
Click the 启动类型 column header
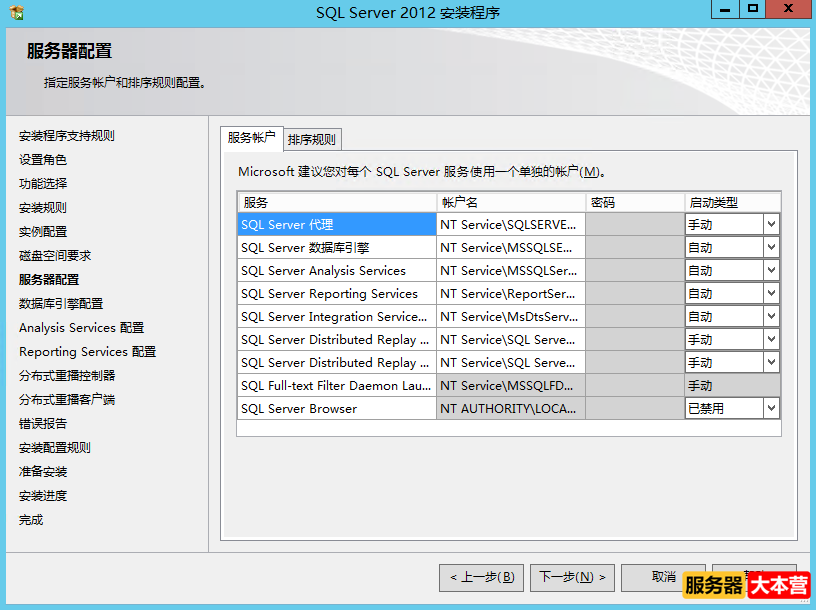point(733,202)
